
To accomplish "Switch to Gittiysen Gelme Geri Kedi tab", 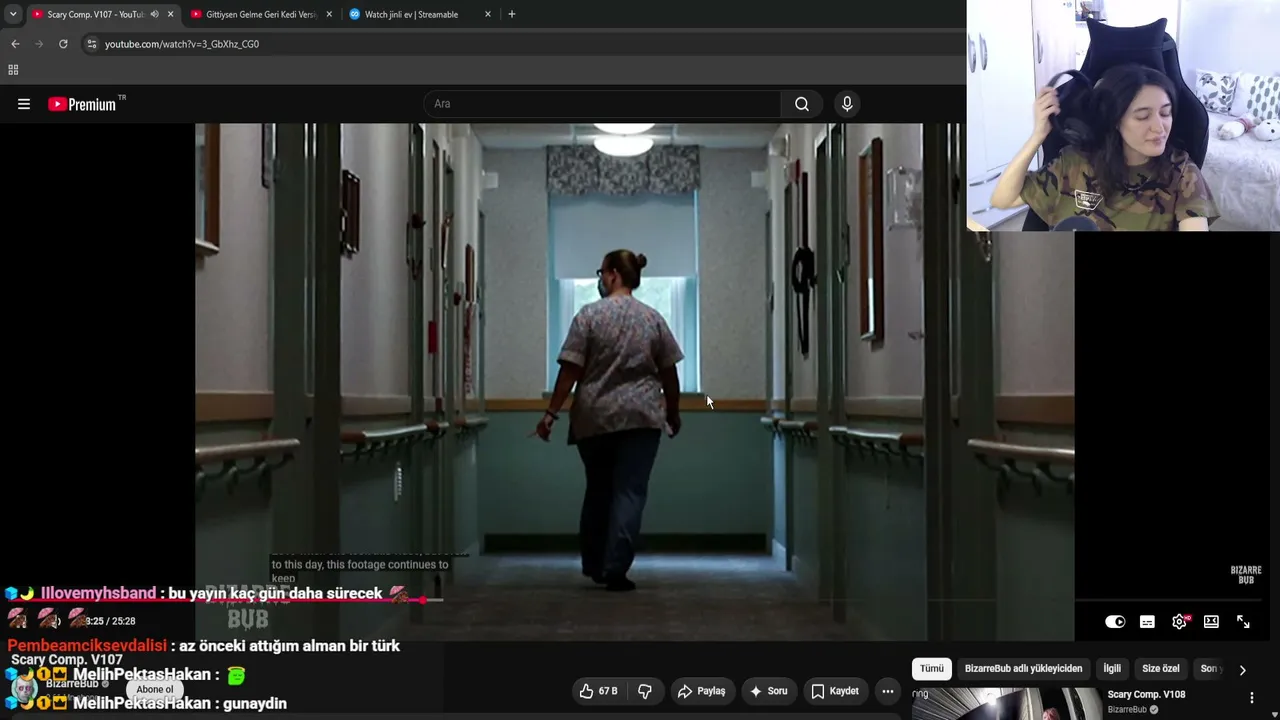I will point(262,14).
